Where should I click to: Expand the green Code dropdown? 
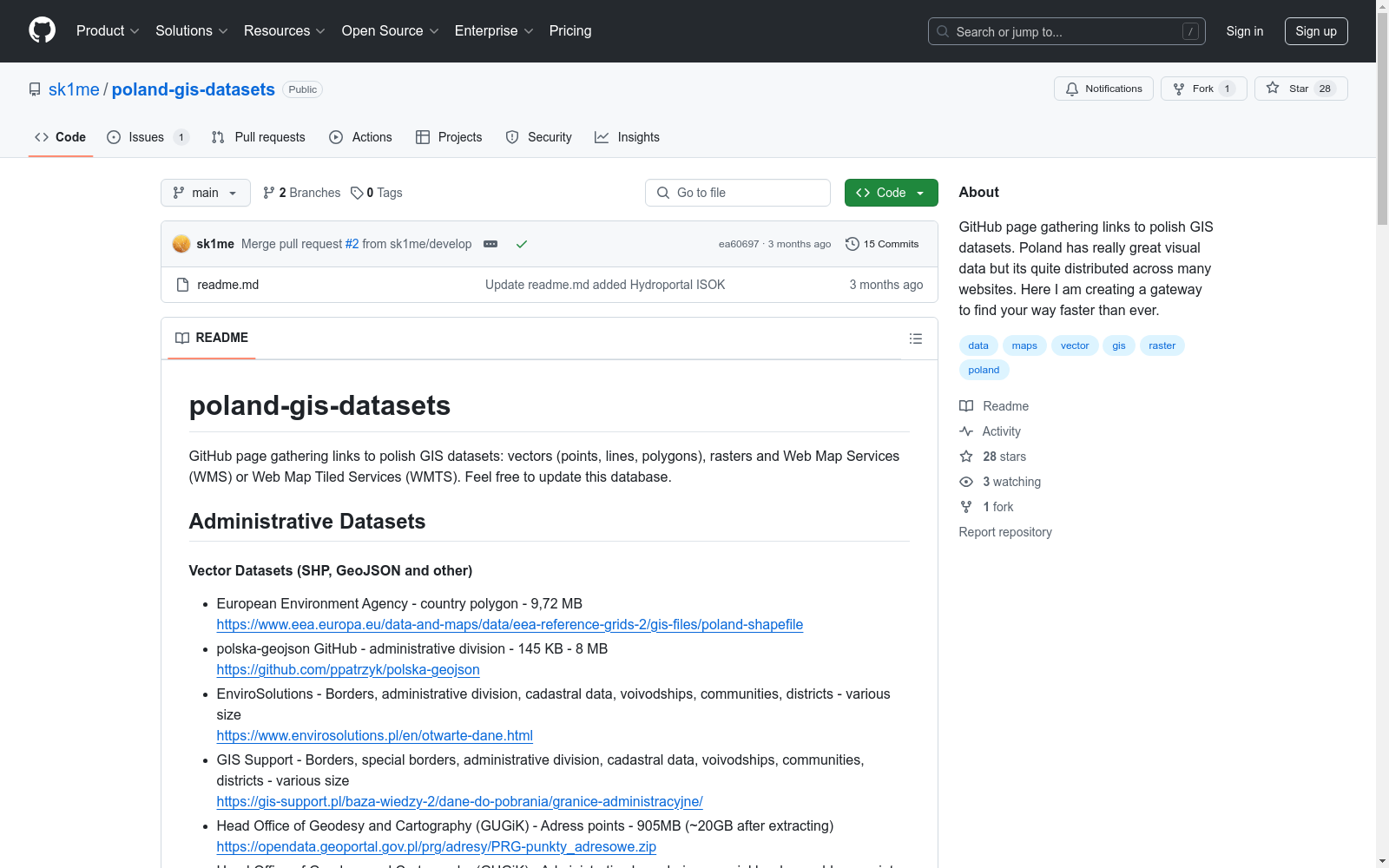(x=891, y=193)
